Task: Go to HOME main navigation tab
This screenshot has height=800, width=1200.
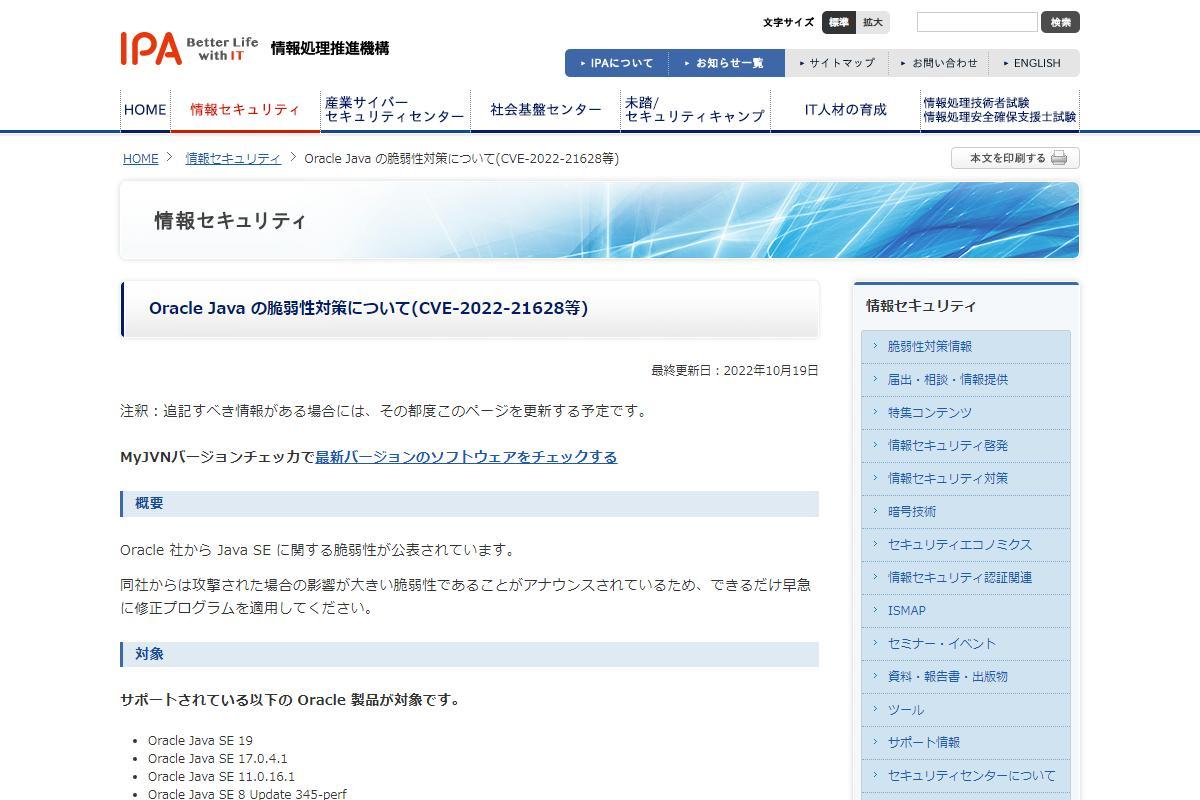Action: [145, 110]
